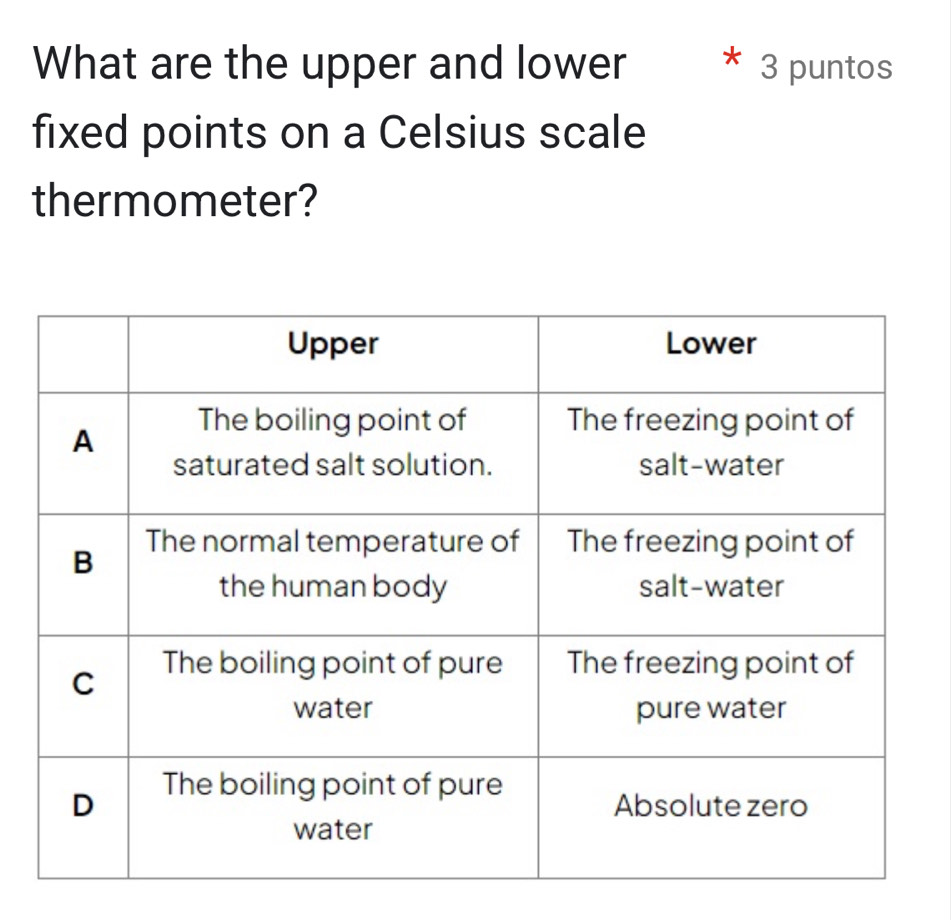Click row D's 'boiling point of pure water' cell
This screenshot has width=951, height=920.
pos(333,806)
